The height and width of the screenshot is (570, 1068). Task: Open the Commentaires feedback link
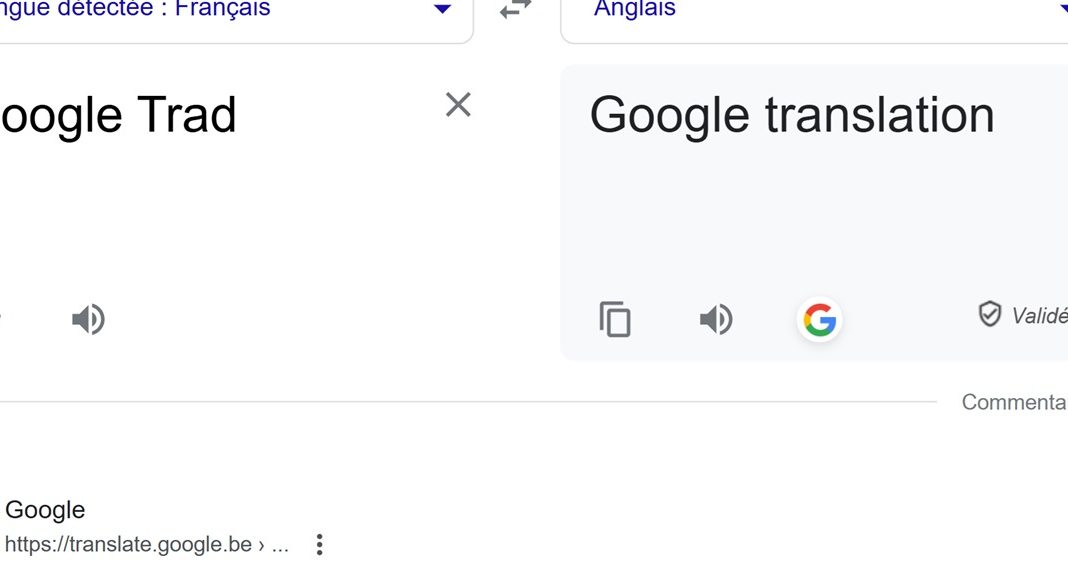coord(1014,402)
